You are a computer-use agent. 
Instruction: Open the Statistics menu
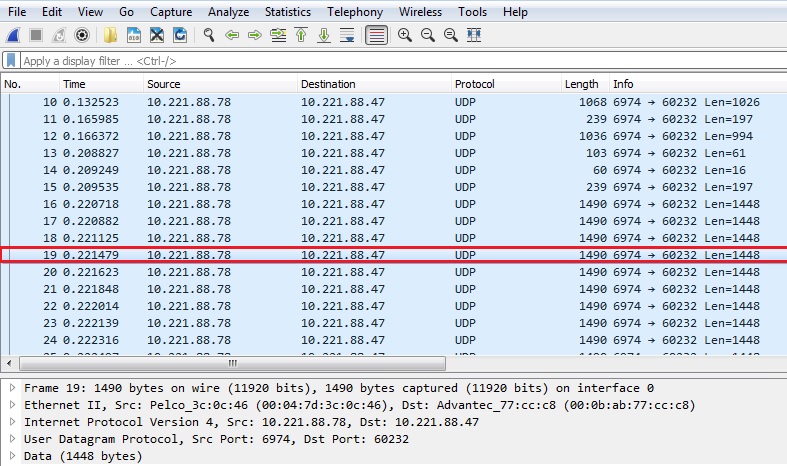click(287, 12)
